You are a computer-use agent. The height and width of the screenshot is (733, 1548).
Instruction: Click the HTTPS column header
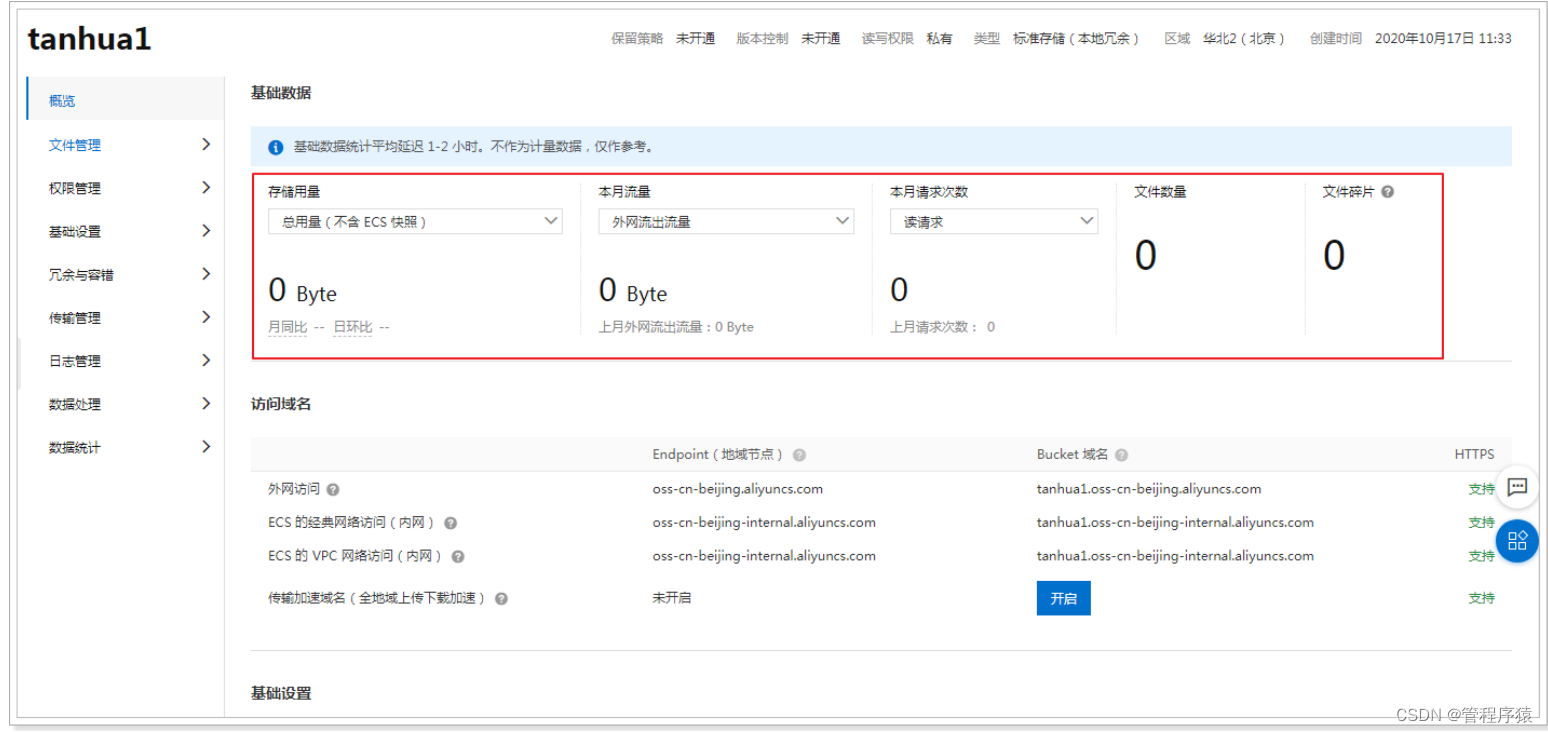click(1474, 454)
